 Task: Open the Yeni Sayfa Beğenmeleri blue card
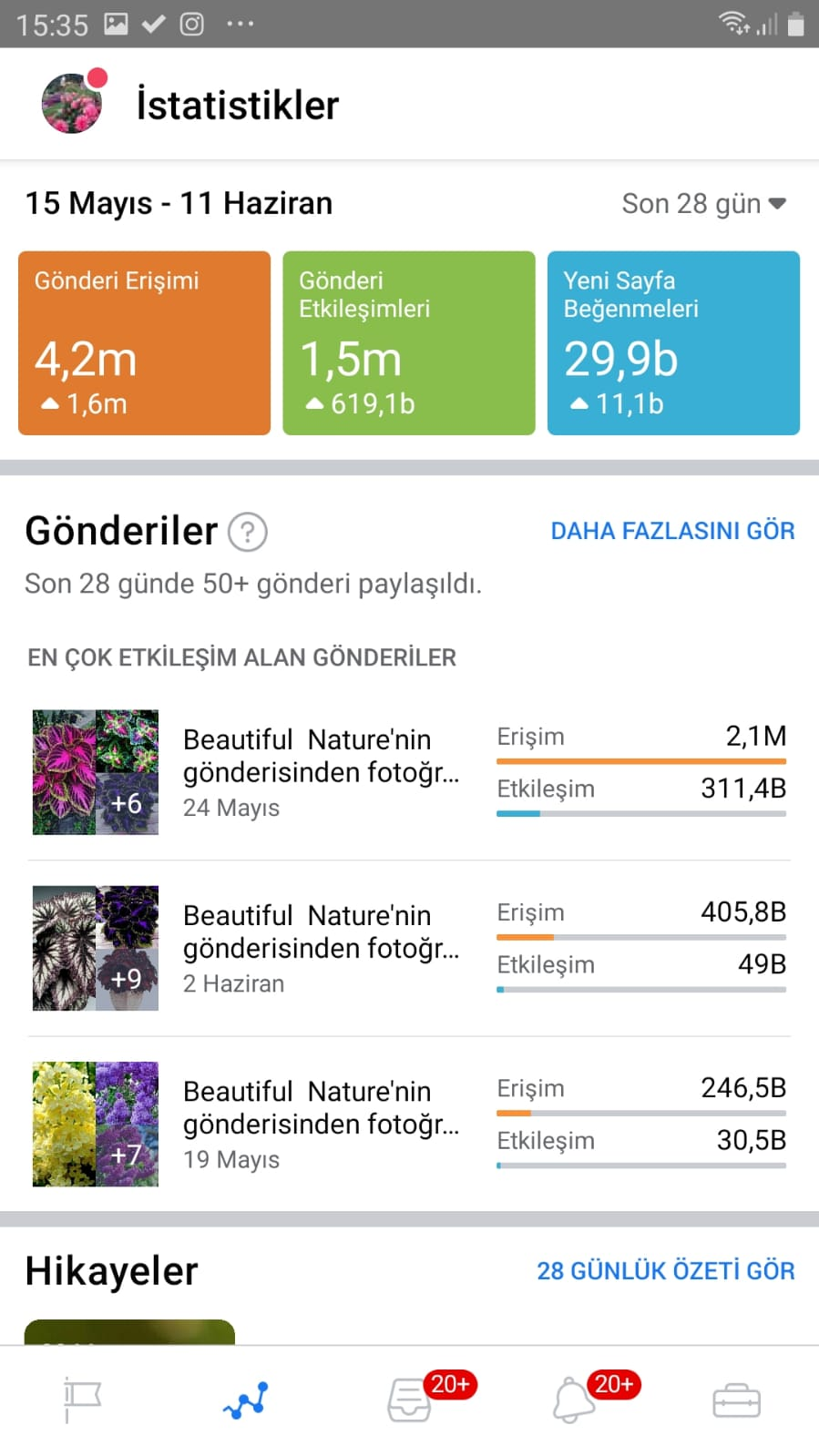673,343
